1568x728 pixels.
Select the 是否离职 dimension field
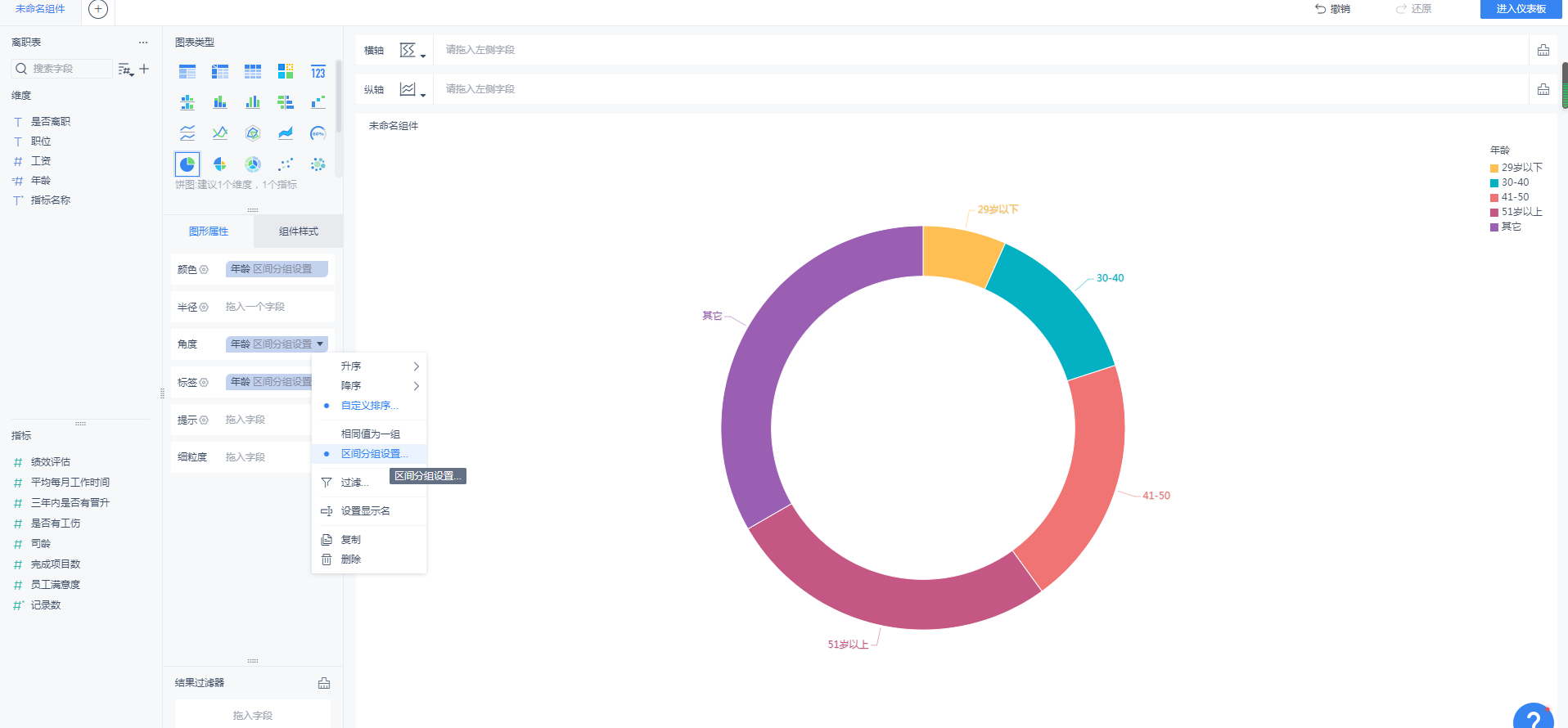point(51,122)
